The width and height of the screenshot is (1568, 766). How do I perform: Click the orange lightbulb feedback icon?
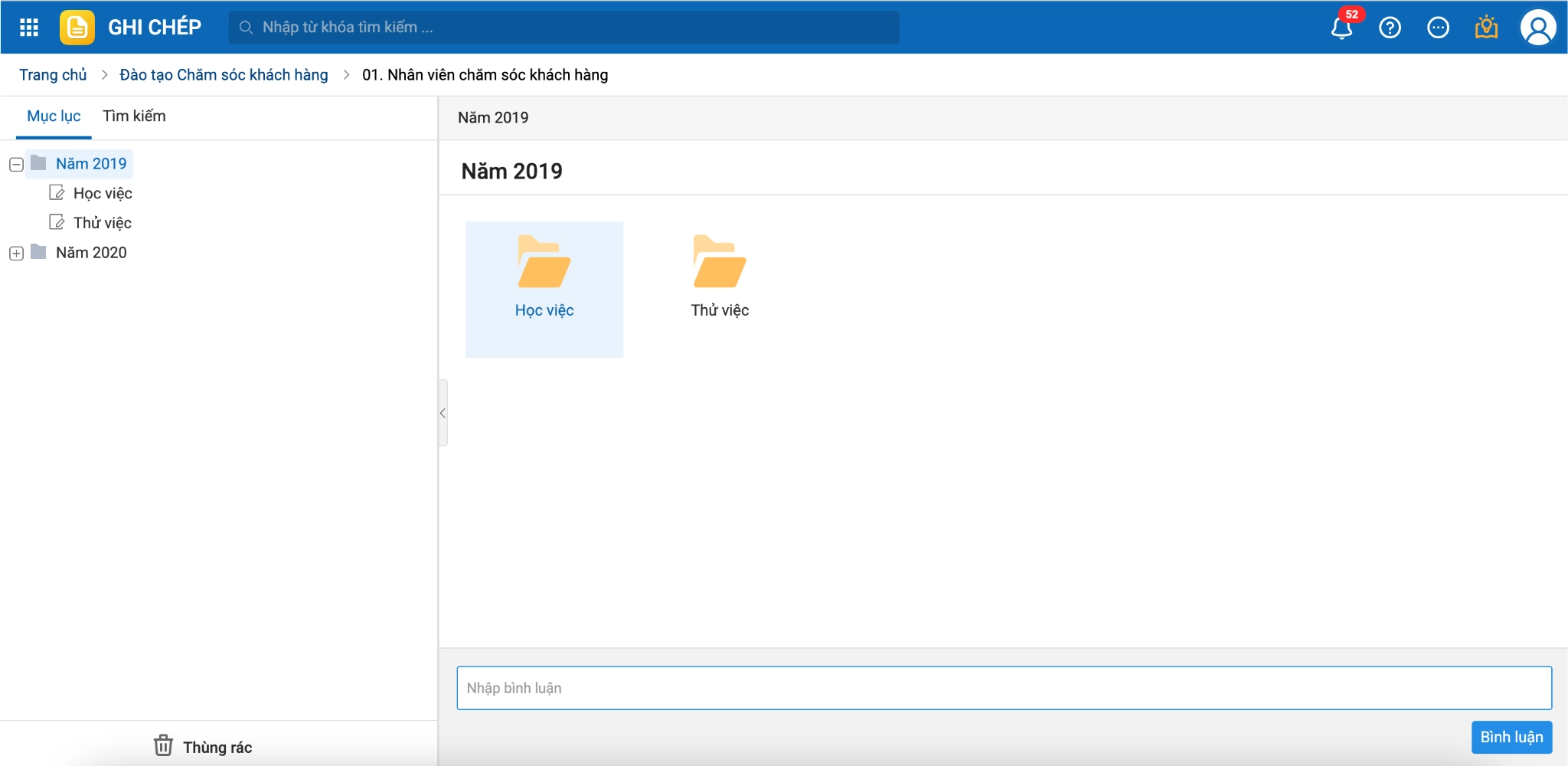[1486, 27]
